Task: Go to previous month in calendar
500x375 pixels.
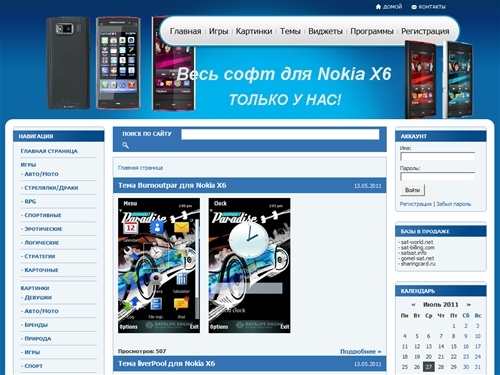Action: (413, 304)
